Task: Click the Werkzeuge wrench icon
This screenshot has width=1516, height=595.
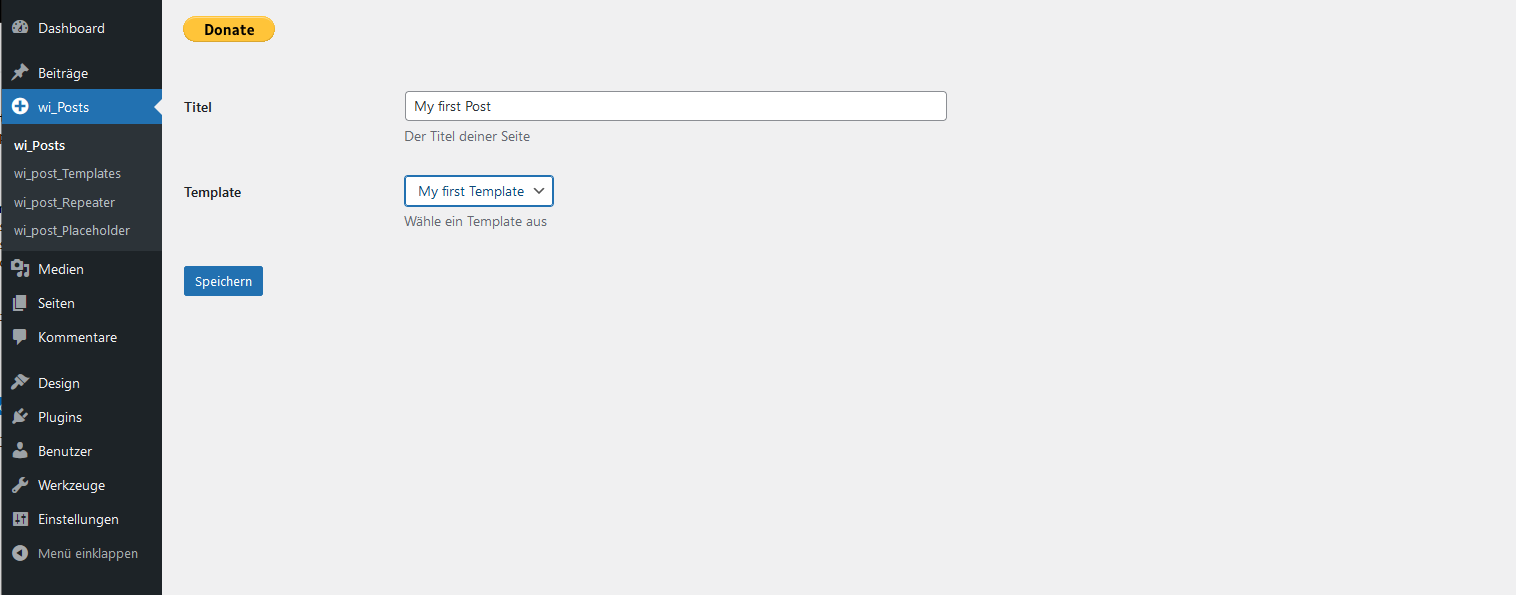Action: (x=20, y=485)
